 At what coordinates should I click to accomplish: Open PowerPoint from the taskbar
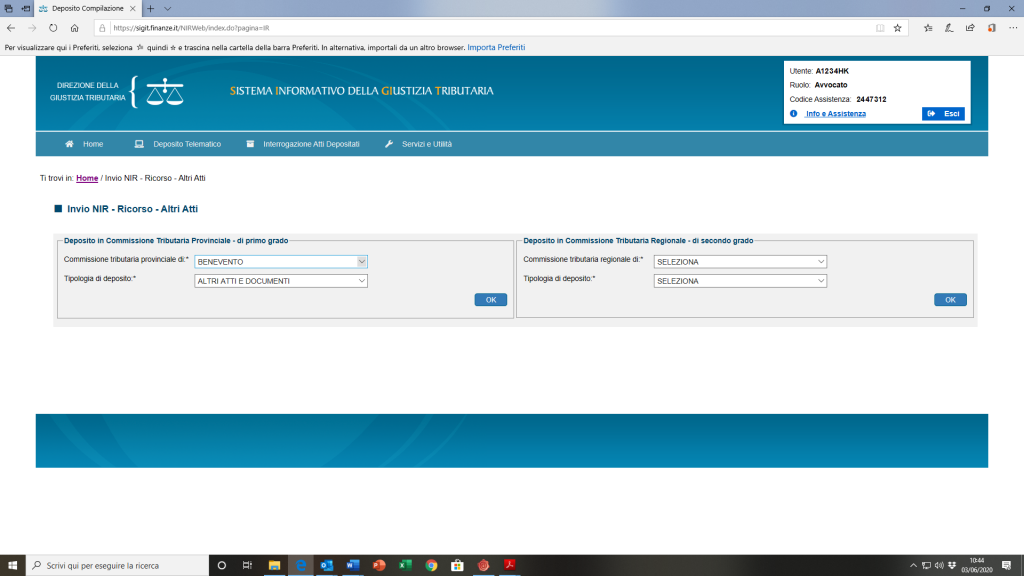click(379, 566)
